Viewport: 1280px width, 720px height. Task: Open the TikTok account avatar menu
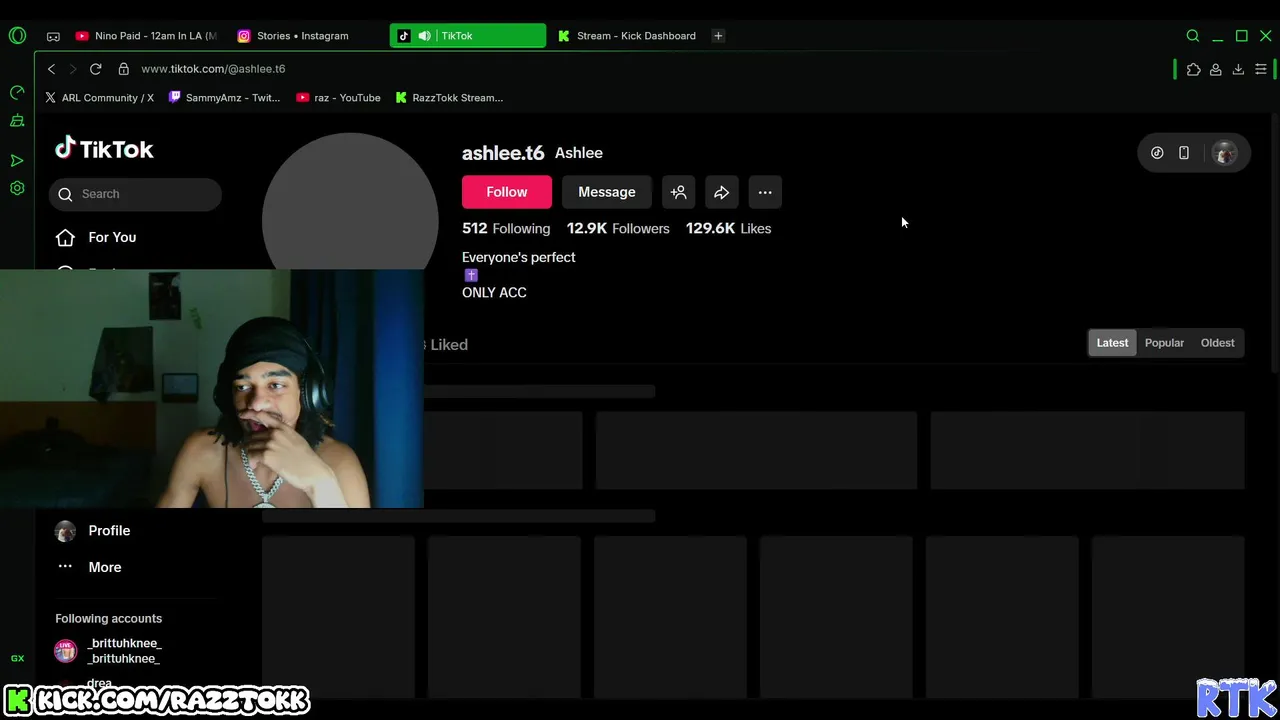click(1224, 153)
